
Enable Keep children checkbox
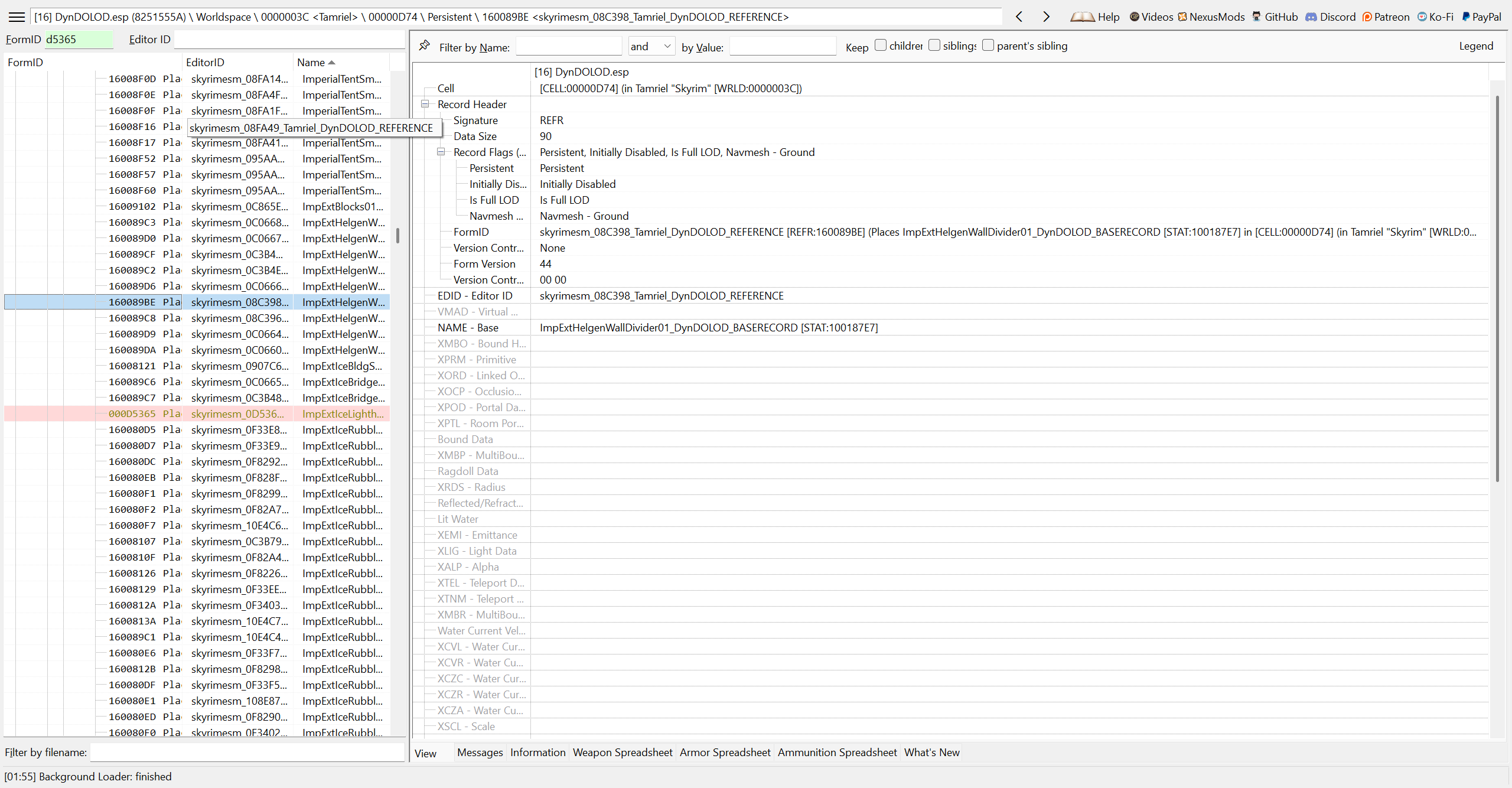click(x=881, y=45)
